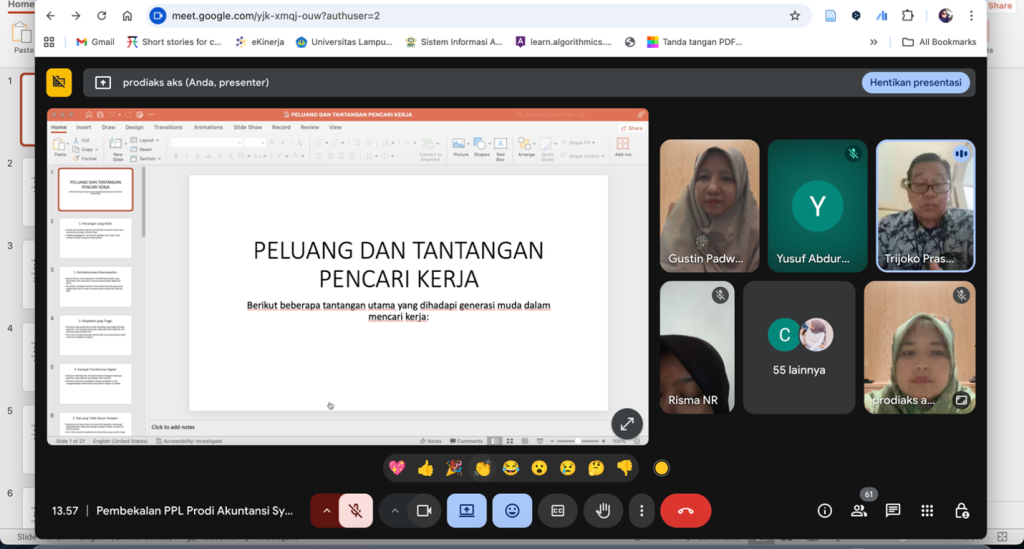This screenshot has width=1024, height=549.
Task: Select the yellow skin tone swatch
Action: coord(661,468)
